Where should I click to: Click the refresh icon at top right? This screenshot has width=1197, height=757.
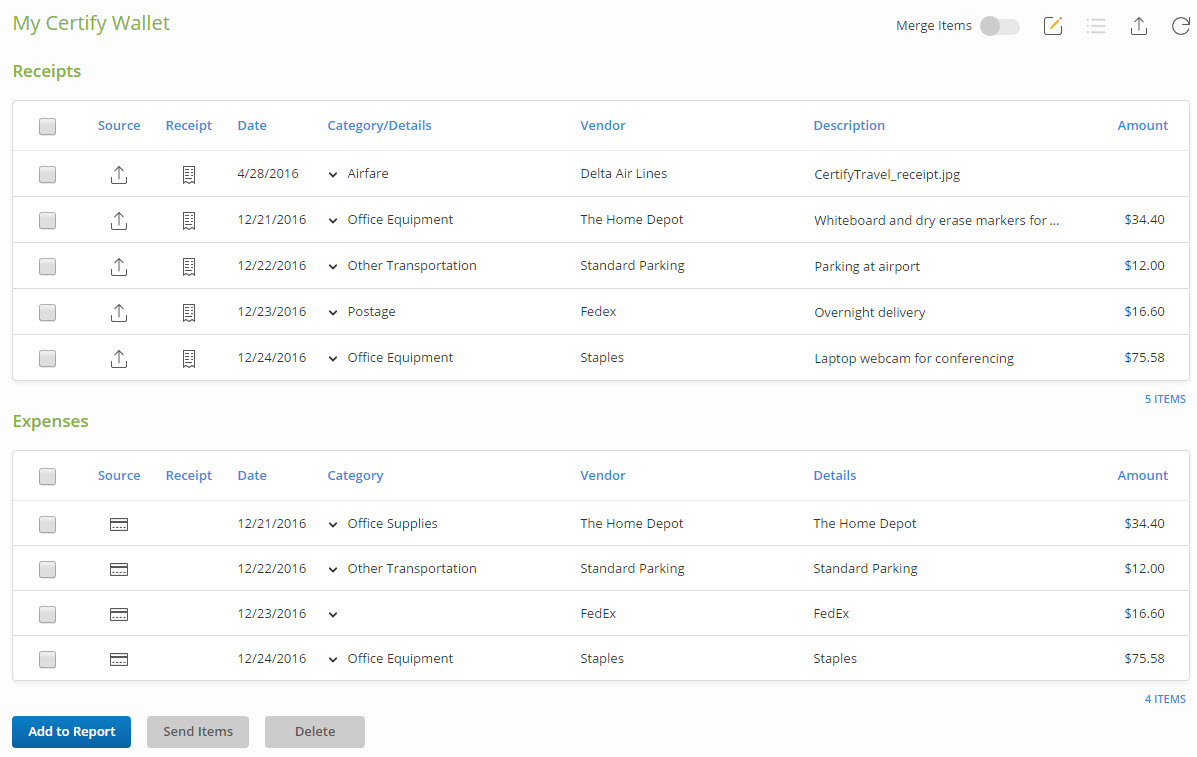1180,26
